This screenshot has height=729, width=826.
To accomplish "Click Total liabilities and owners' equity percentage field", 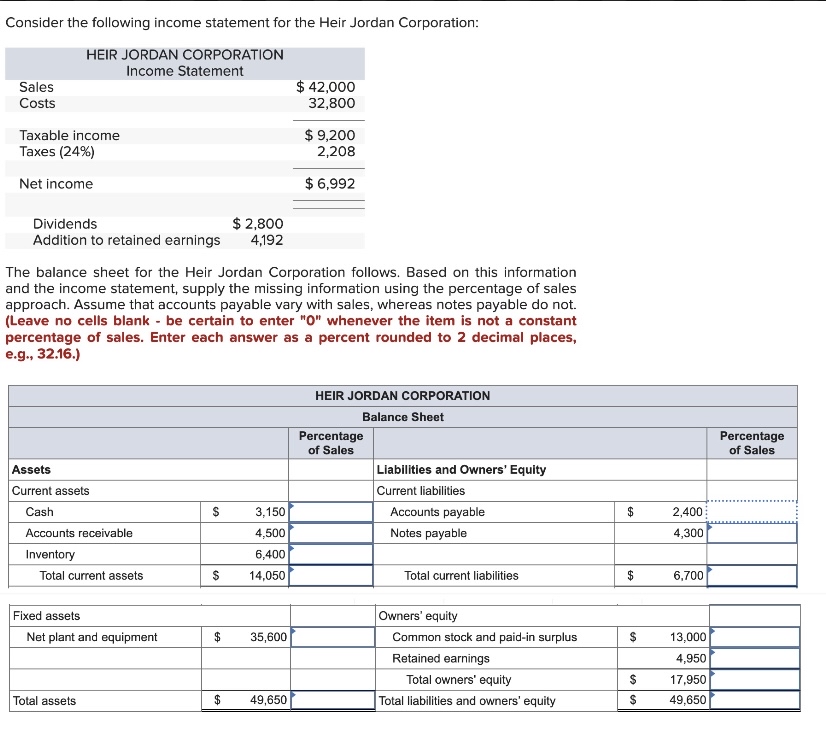I will coord(752,700).
